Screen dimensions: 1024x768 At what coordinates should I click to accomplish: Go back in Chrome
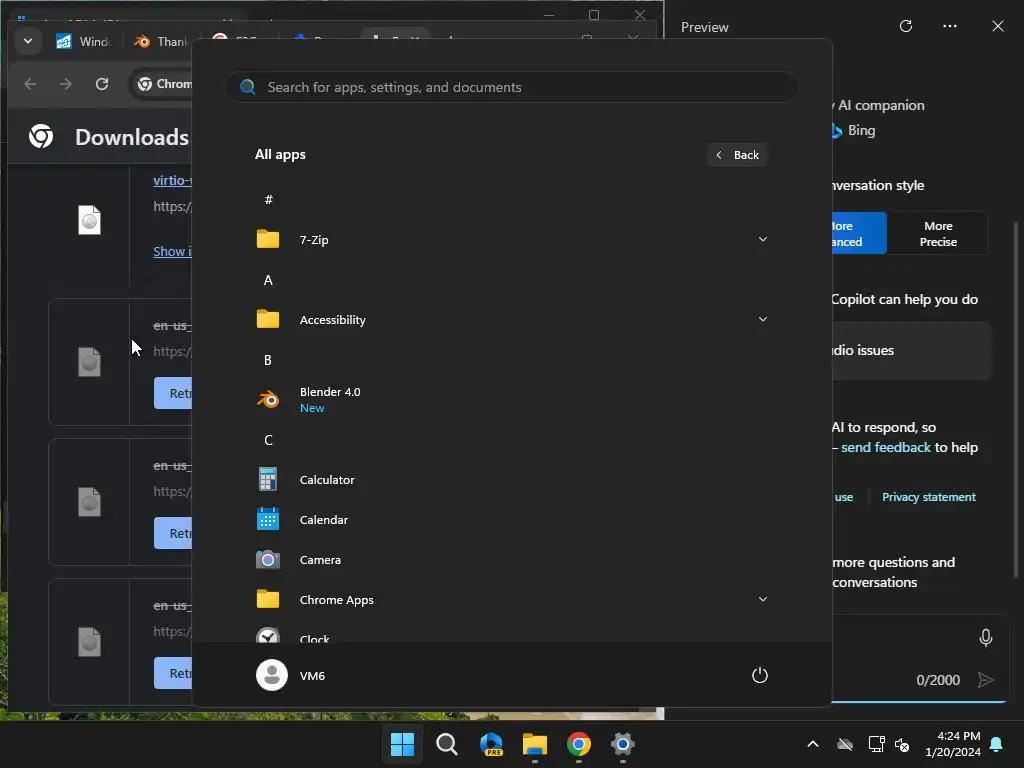pos(30,84)
